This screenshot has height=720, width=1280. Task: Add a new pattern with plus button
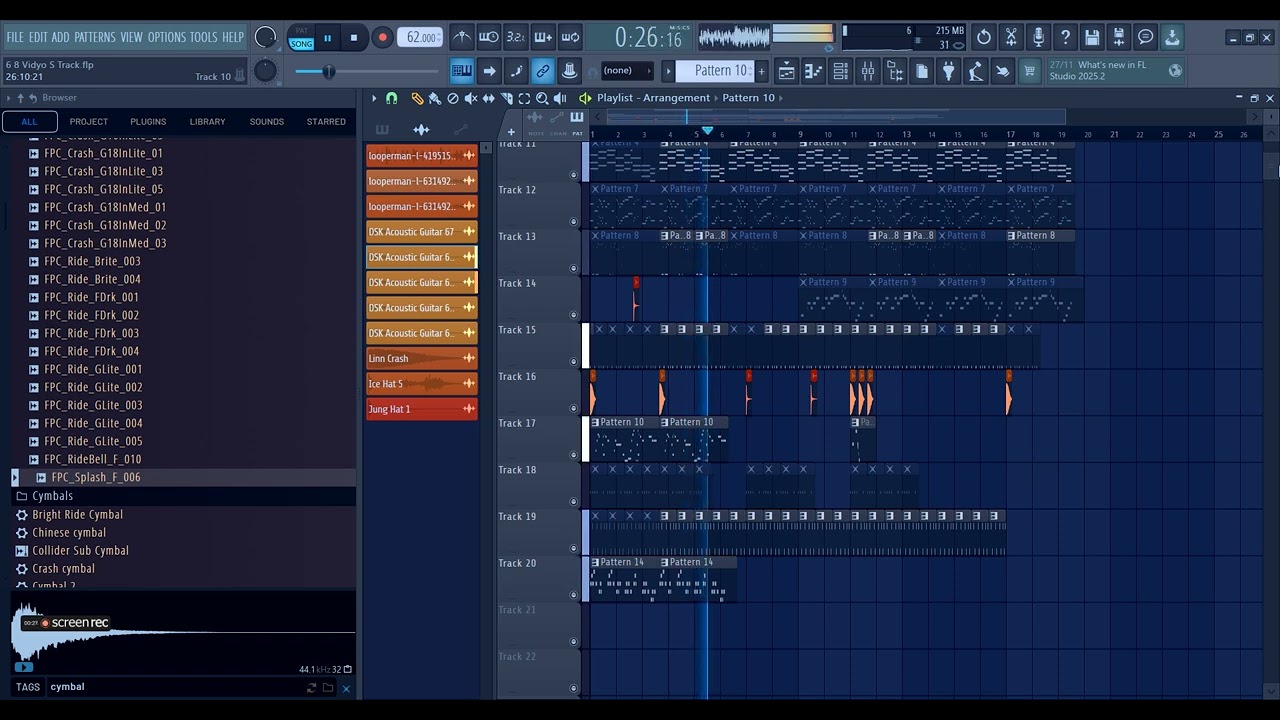click(761, 71)
